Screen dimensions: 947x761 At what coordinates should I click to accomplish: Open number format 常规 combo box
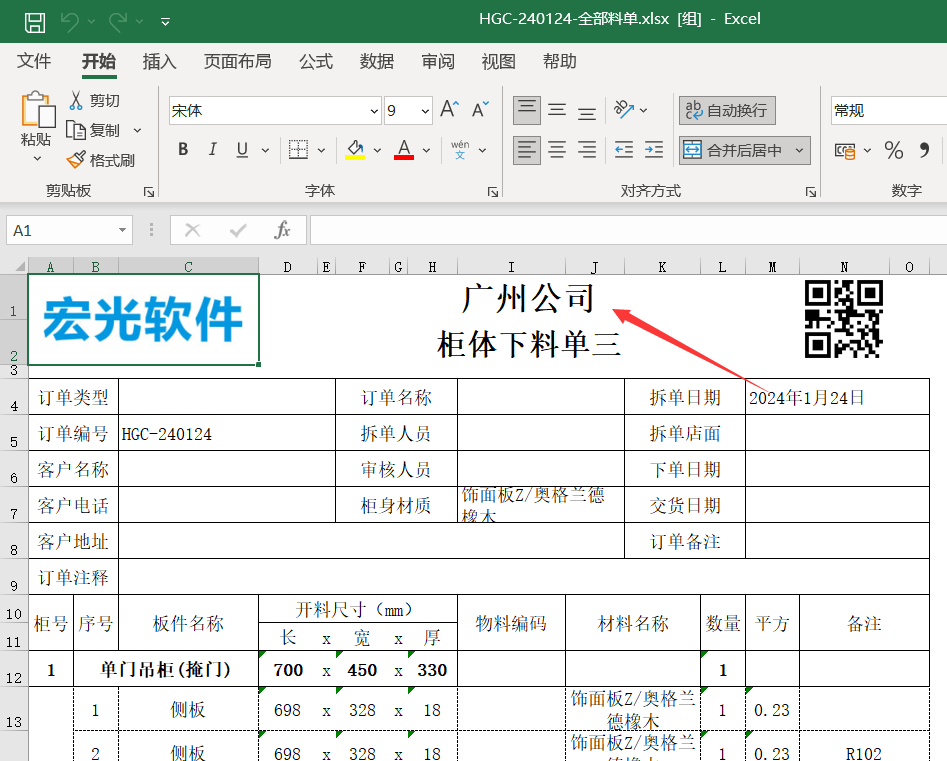pyautogui.click(x=888, y=111)
